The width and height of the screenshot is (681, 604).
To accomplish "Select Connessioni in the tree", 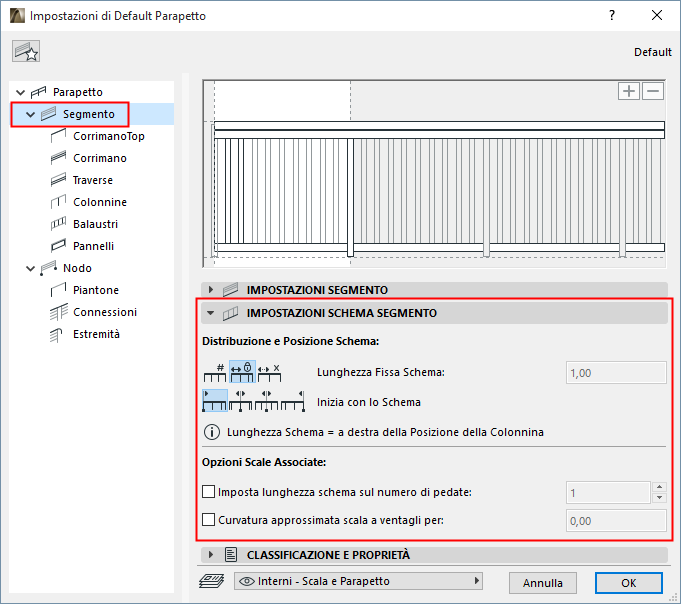I will point(105,312).
